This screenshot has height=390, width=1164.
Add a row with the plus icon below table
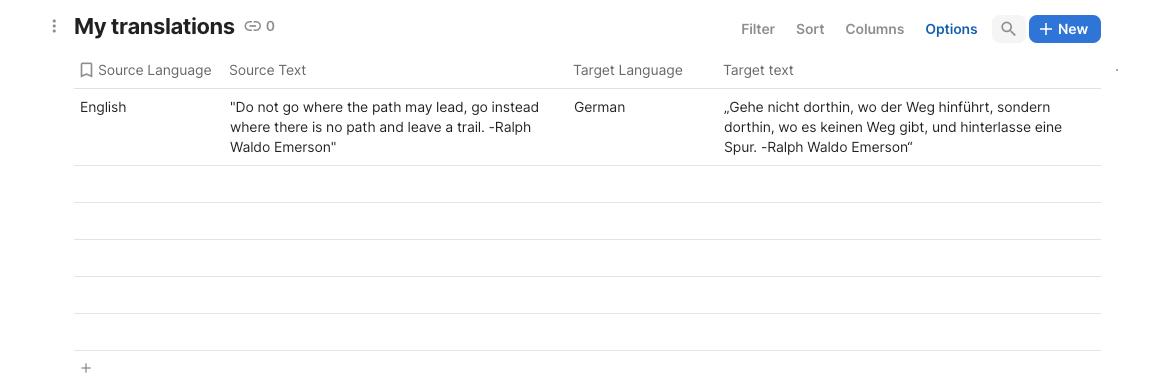point(86,368)
